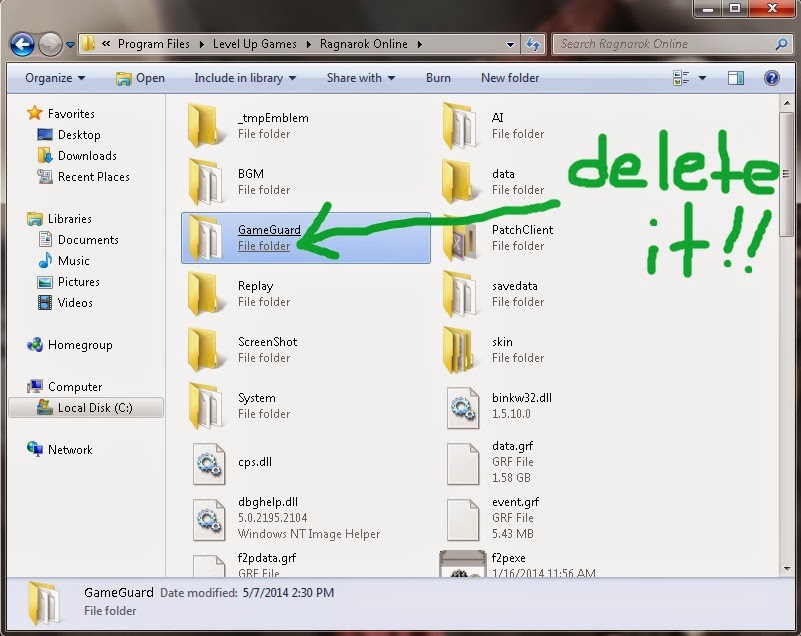
Task: Open the address bar history dropdown
Action: pos(510,44)
